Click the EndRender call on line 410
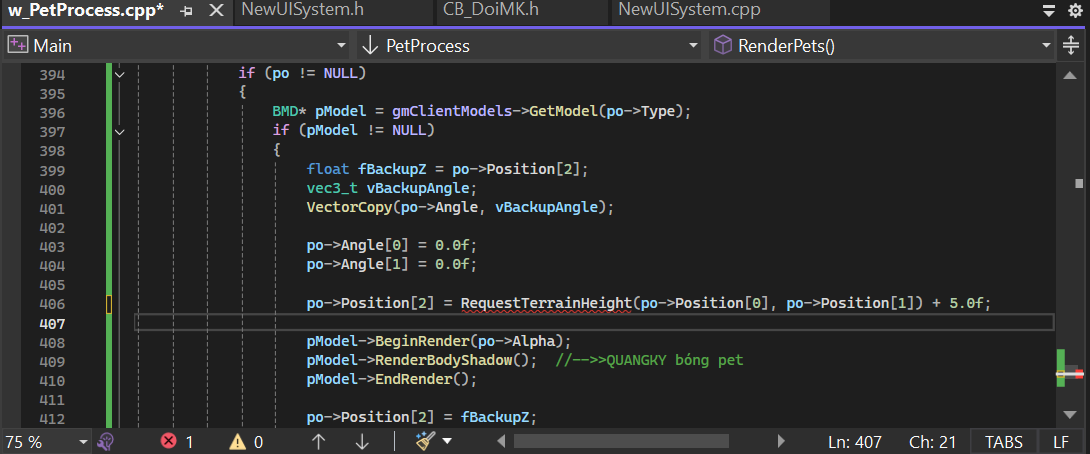Image resolution: width=1090 pixels, height=454 pixels. (x=413, y=380)
